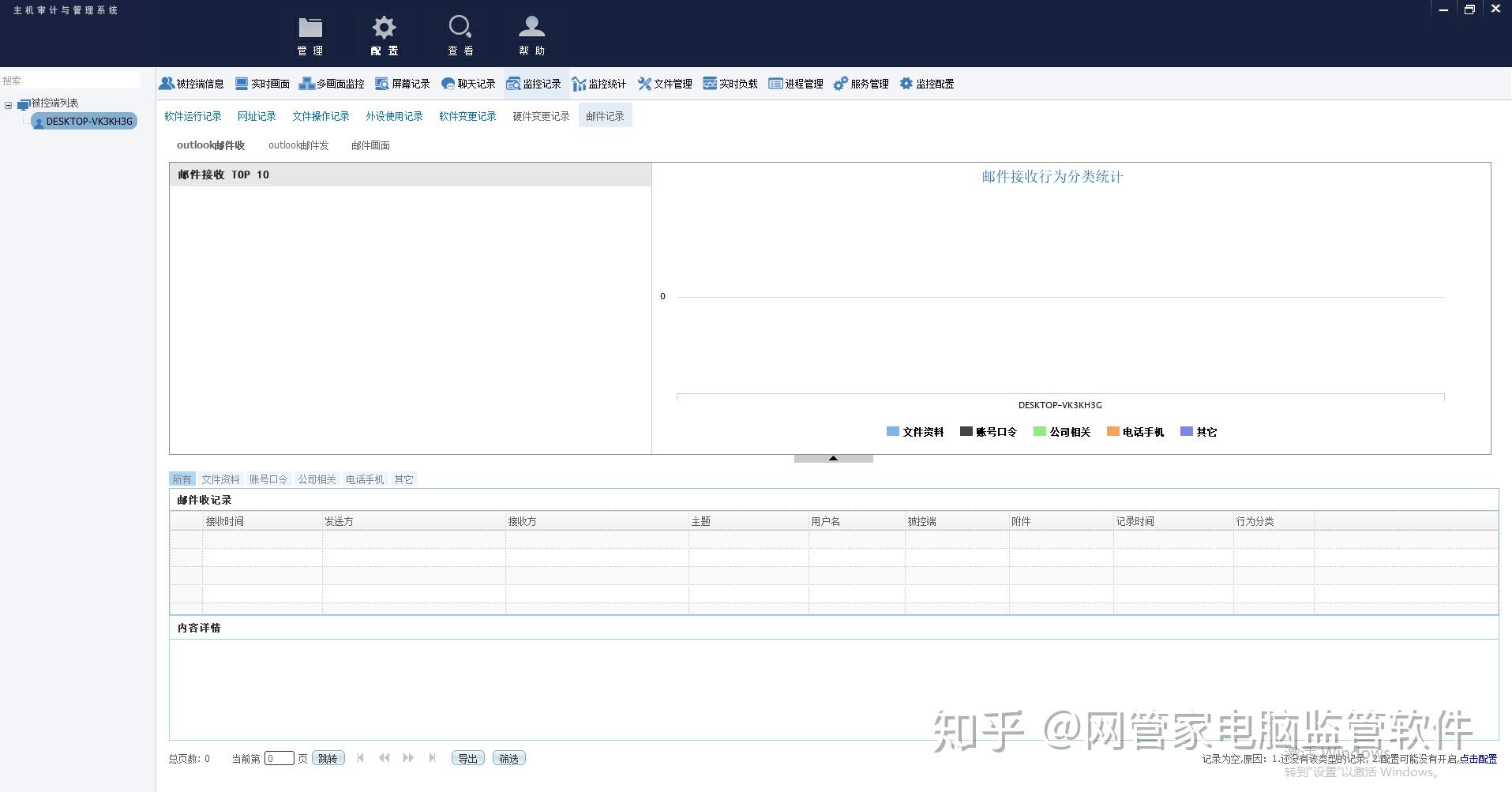Filter records by 公司相关 category
Screen dimensions: 1512x792
click(x=317, y=479)
